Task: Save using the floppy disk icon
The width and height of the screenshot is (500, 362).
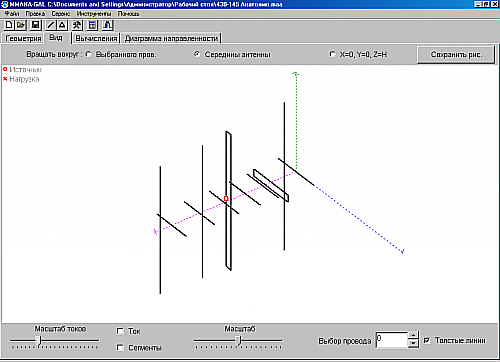Action: pos(36,25)
